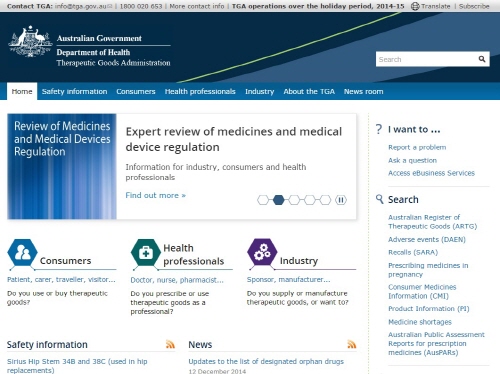Click the Industry section heading
500x374 pixels.
[x=299, y=261]
